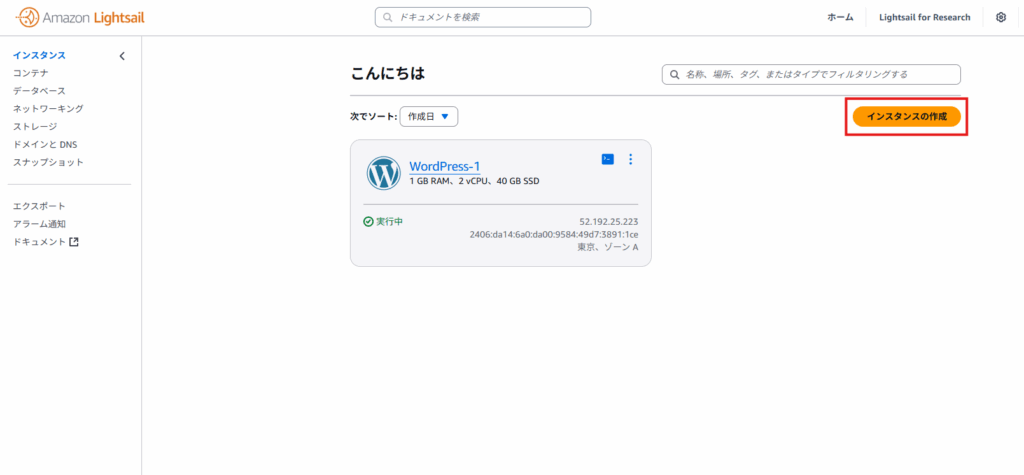
Task: Click ホーム in the top bar
Action: tap(840, 18)
